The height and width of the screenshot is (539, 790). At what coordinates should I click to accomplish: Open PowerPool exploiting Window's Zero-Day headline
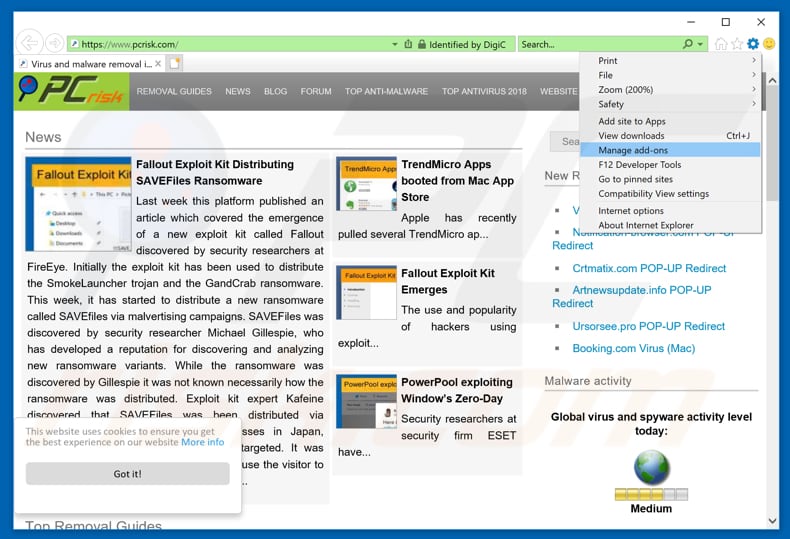tap(456, 390)
